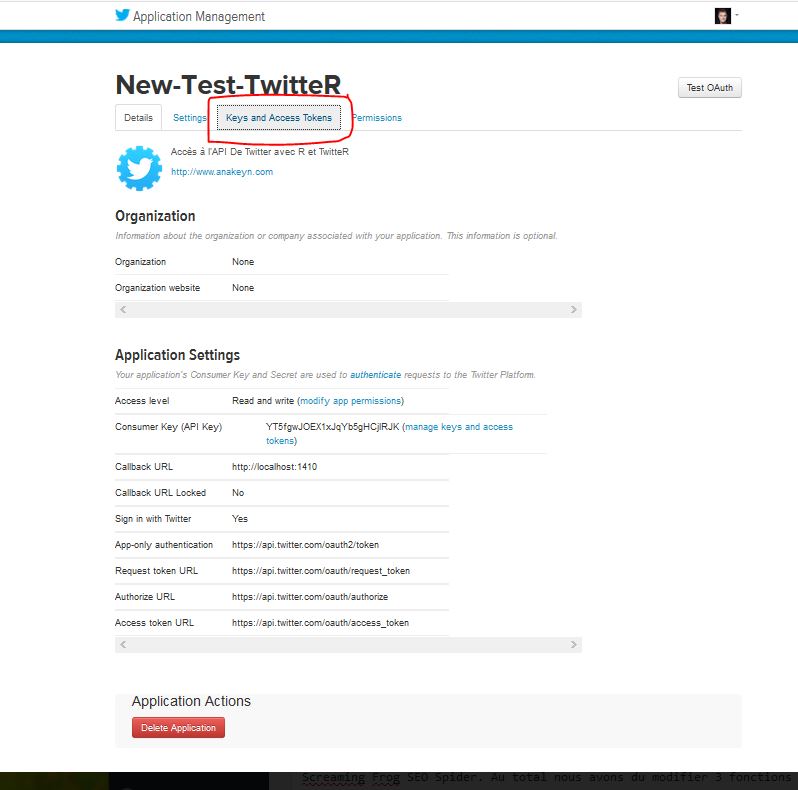Click the oauth/access_token URL text

[320, 623]
